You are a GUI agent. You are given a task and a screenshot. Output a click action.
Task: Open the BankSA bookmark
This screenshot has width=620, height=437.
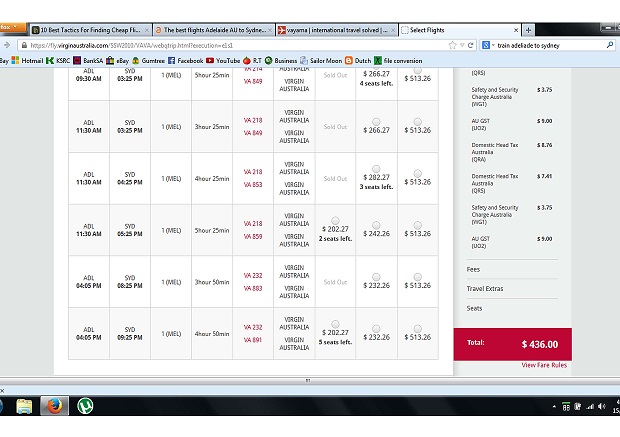(88, 61)
